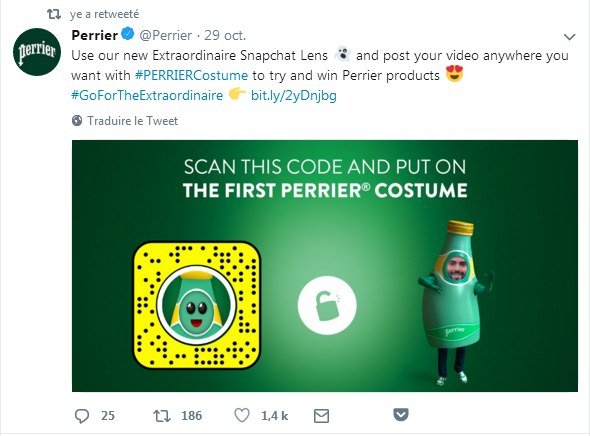Image resolution: width=590 pixels, height=436 pixels.
Task: Like the tweet with heart icon
Action: coord(242,415)
